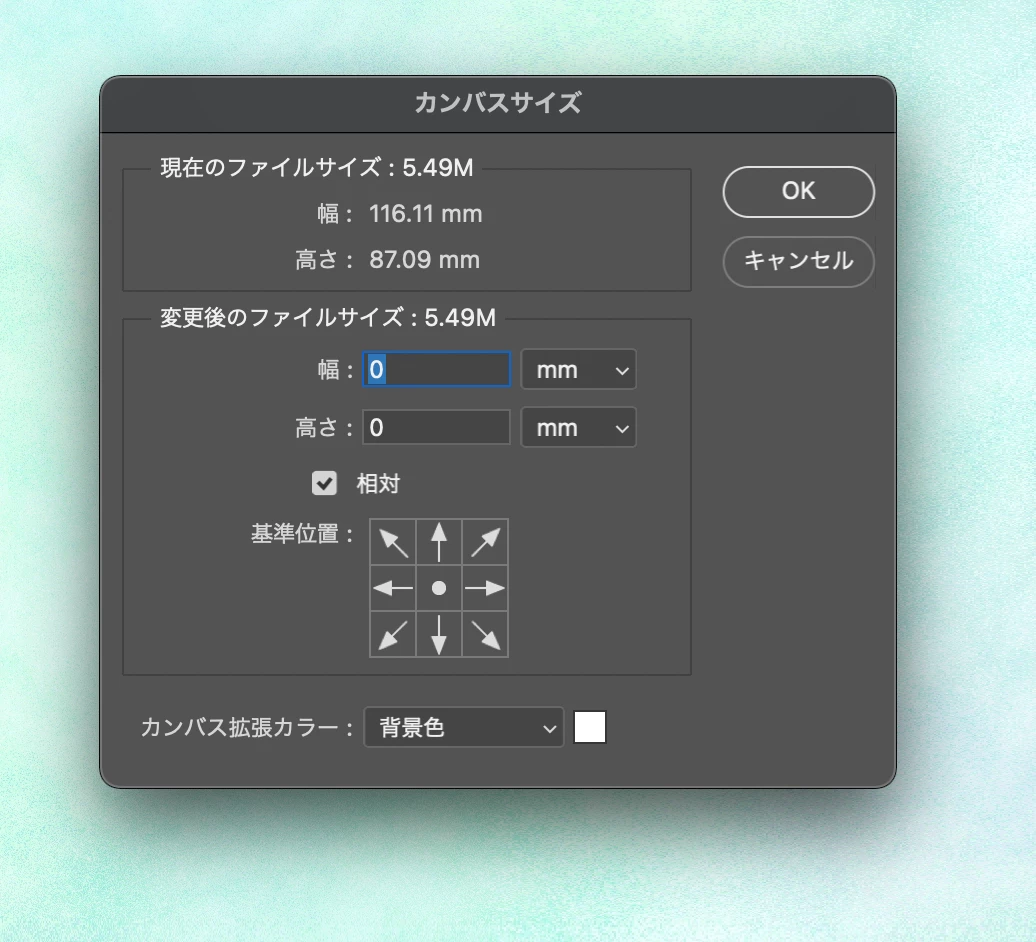Click the 現在のファイルサイズ : 5.49M label
The height and width of the screenshot is (942, 1036).
point(317,168)
